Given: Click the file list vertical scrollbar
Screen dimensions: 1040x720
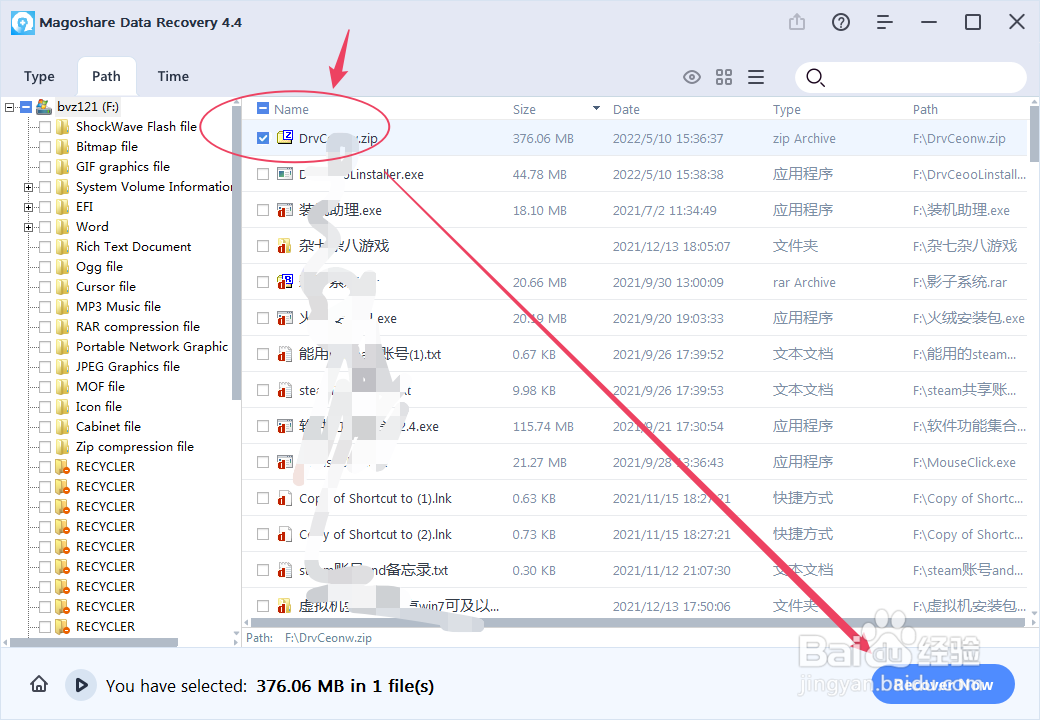Looking at the screenshot, I should point(1034,133).
